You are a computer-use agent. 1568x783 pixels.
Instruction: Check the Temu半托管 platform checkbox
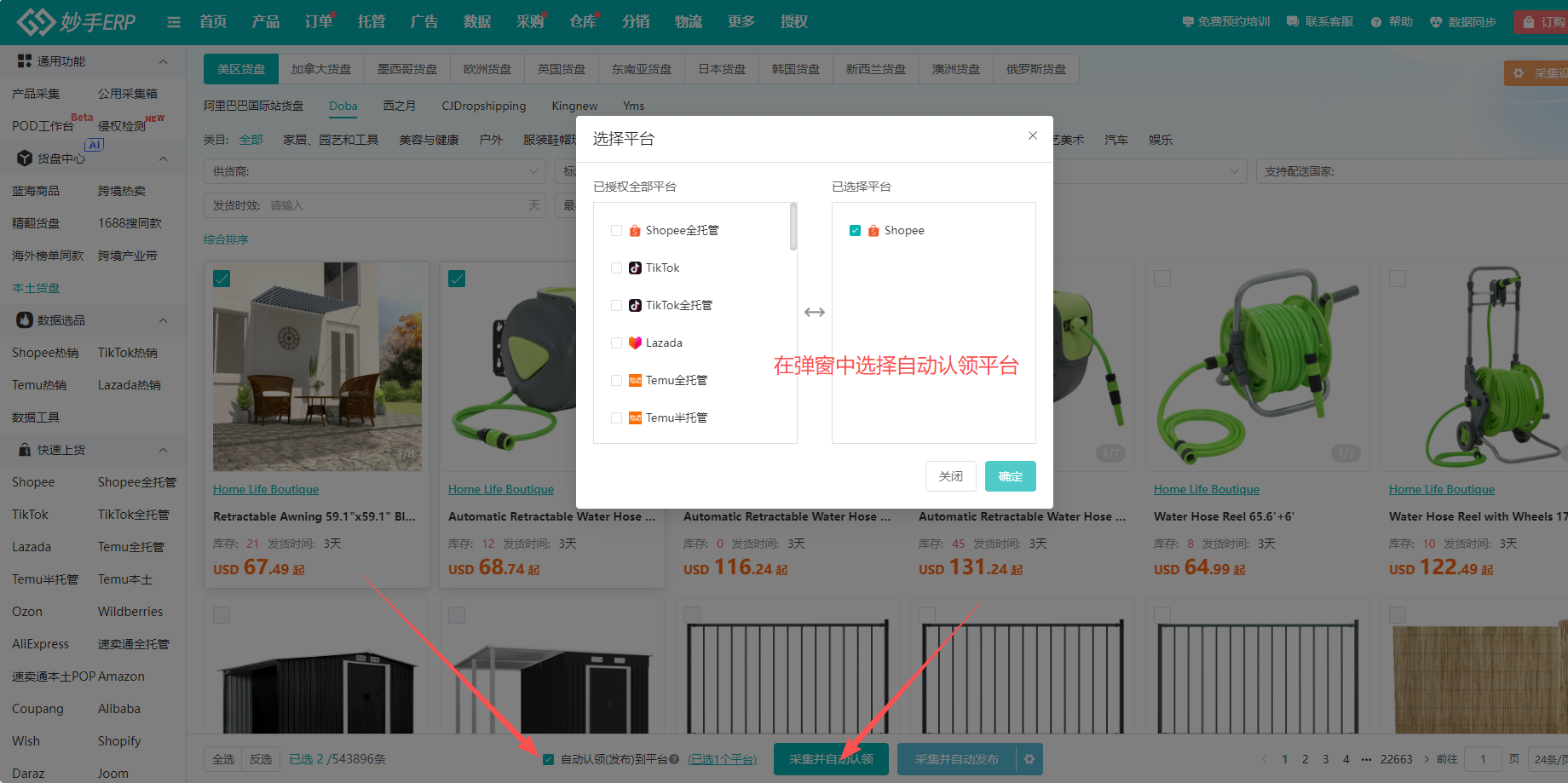(616, 417)
